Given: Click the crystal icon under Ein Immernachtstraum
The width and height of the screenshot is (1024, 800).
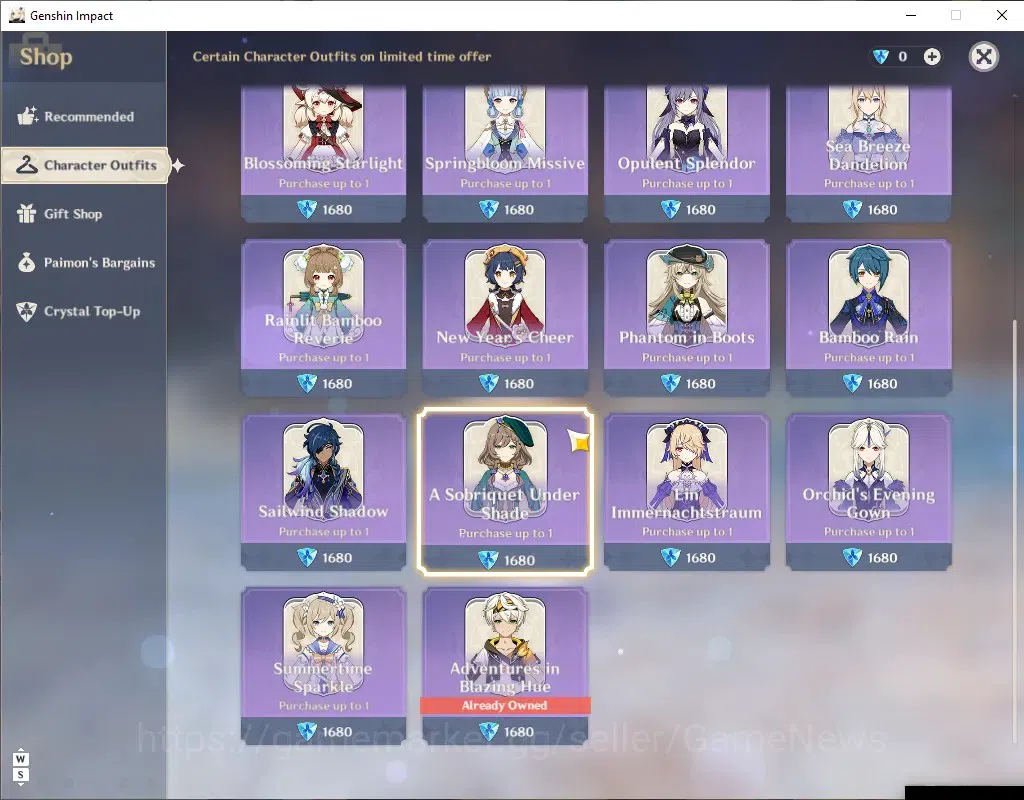Looking at the screenshot, I should pyautogui.click(x=670, y=558).
